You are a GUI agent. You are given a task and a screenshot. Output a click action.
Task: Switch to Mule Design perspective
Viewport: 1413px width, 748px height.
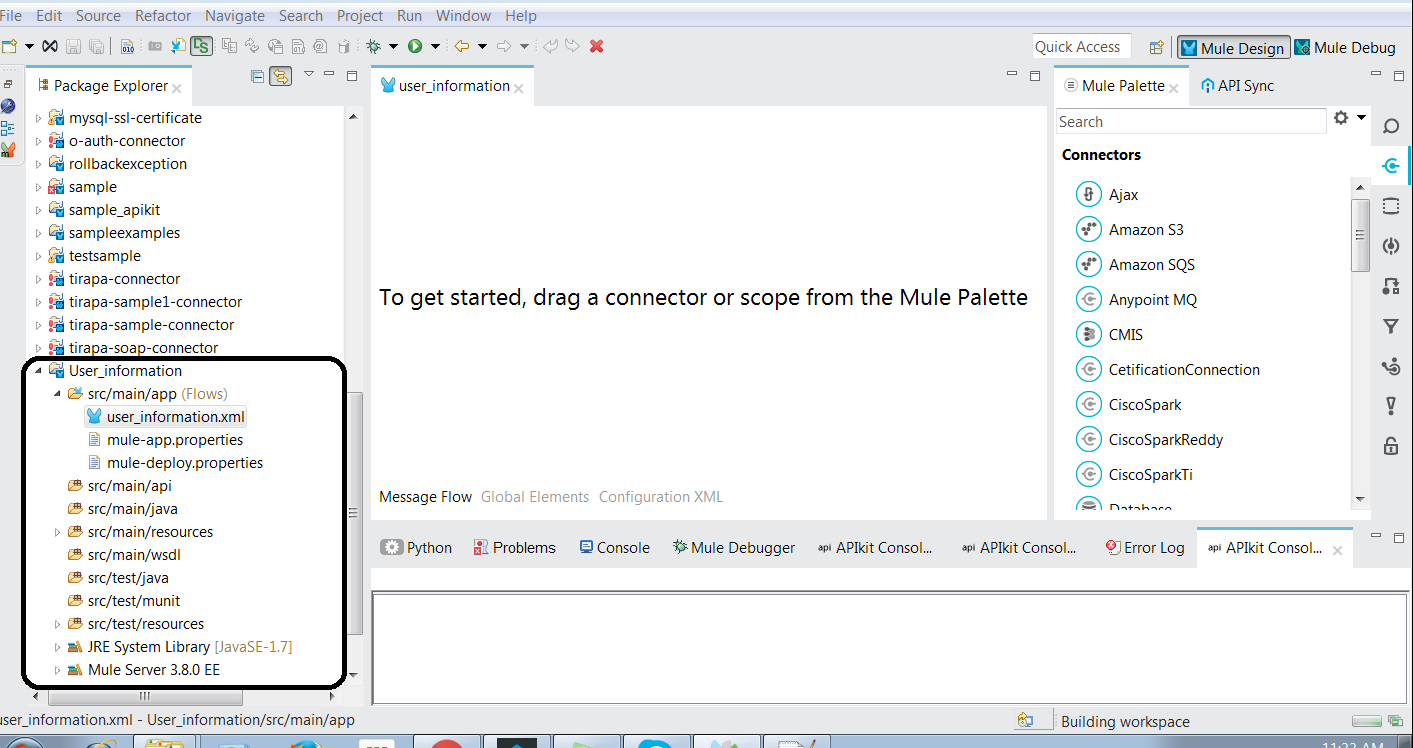pos(1232,48)
